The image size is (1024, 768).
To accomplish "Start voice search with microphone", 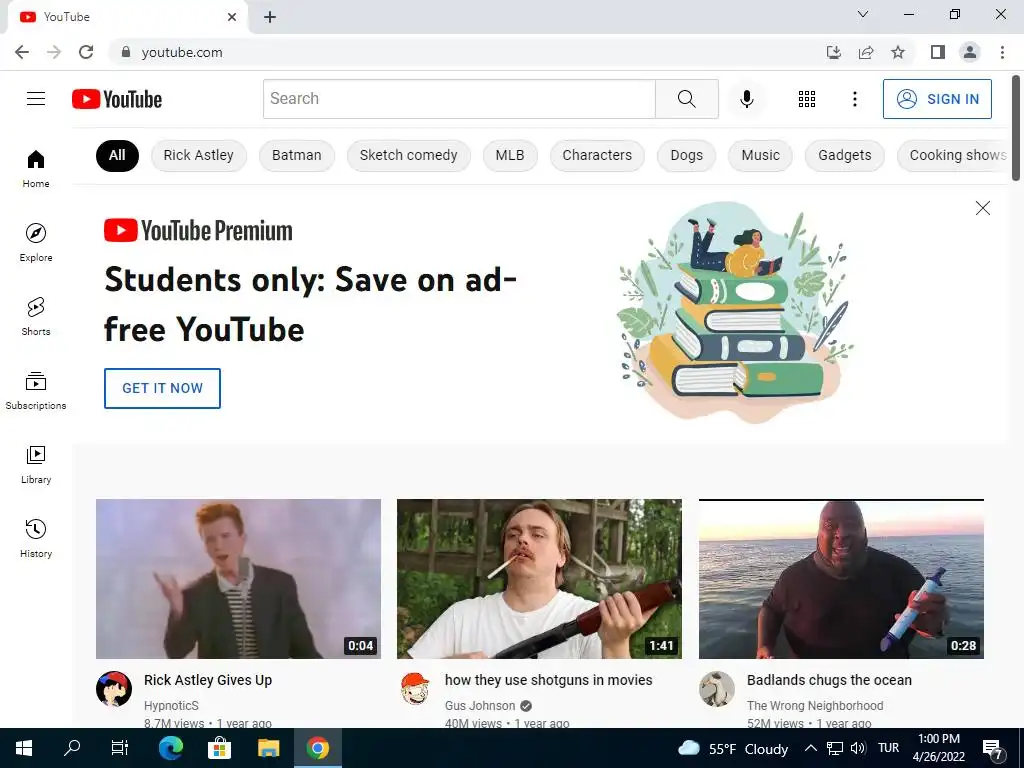I will (746, 99).
